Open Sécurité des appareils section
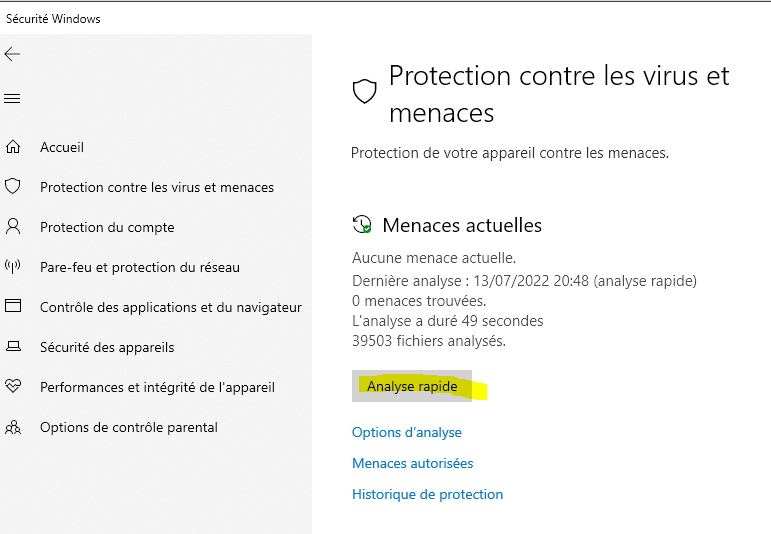Screen dimensions: 771x534 (x=107, y=347)
